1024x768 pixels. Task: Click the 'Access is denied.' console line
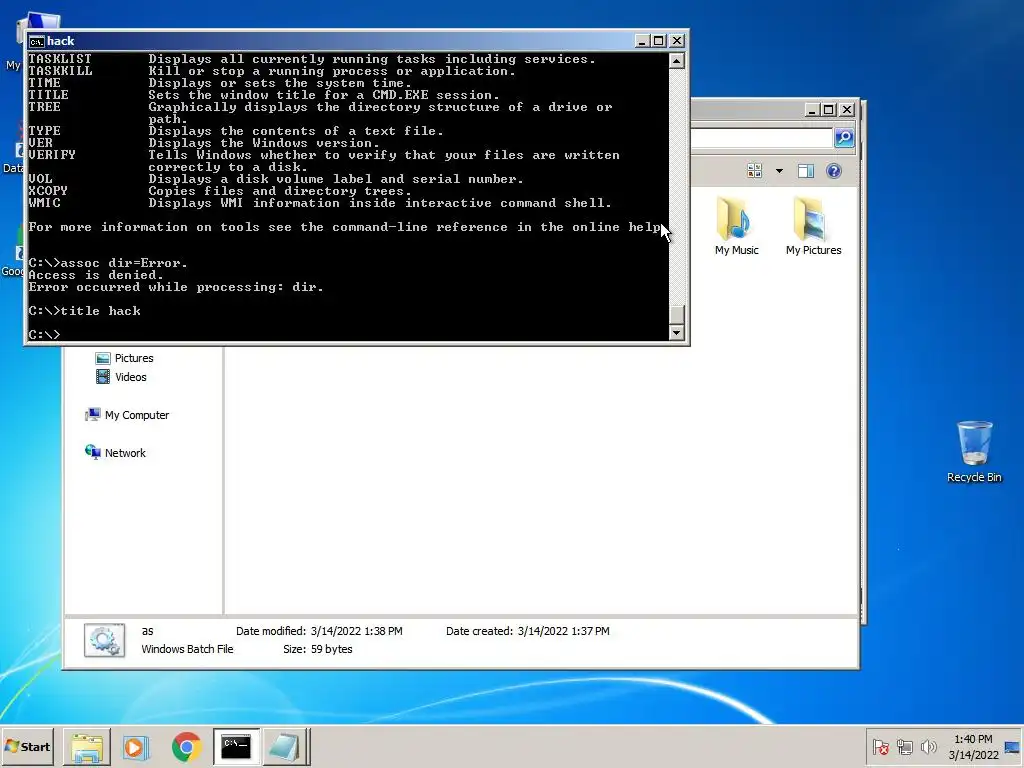95,275
